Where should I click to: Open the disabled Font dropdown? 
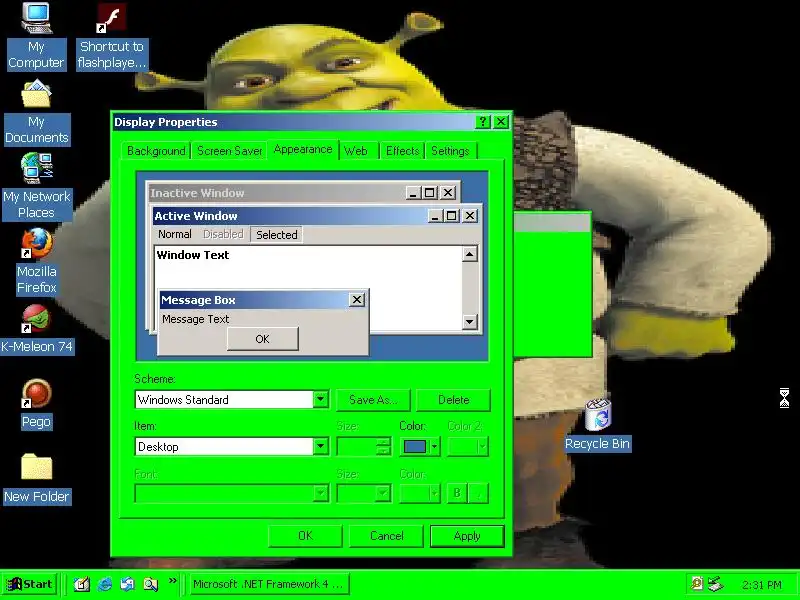232,493
